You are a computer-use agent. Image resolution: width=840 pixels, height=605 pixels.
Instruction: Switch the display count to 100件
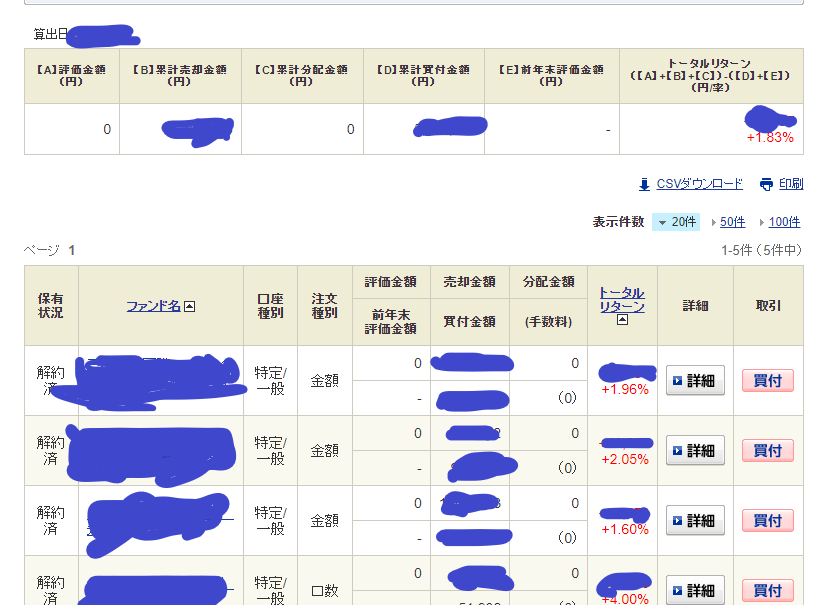[784, 222]
